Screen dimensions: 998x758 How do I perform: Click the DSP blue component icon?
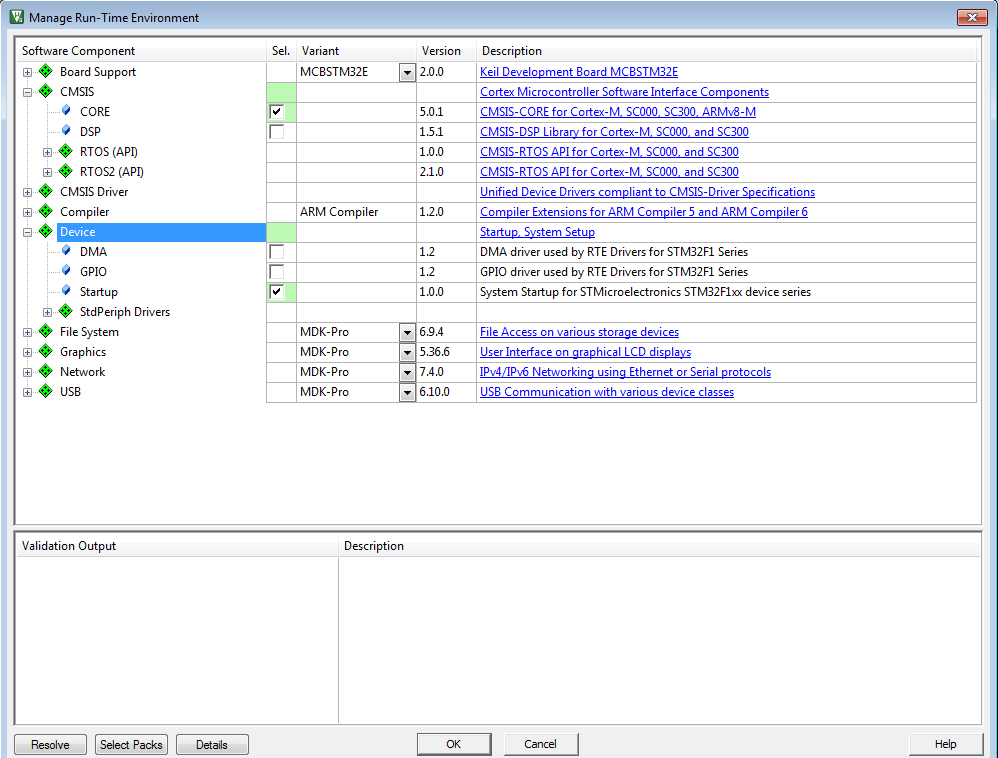click(x=66, y=130)
